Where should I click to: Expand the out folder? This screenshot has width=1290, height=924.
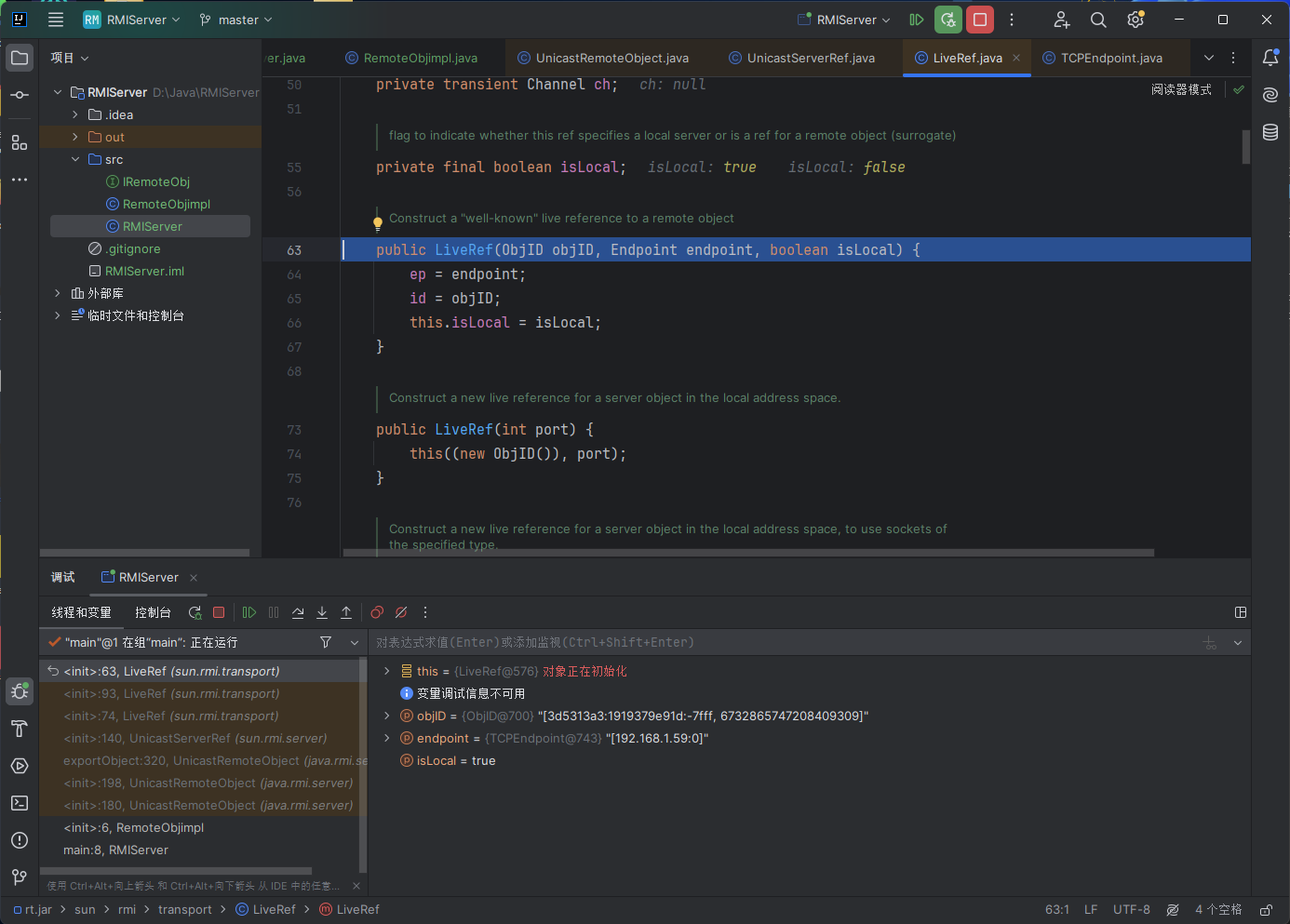coord(75,137)
